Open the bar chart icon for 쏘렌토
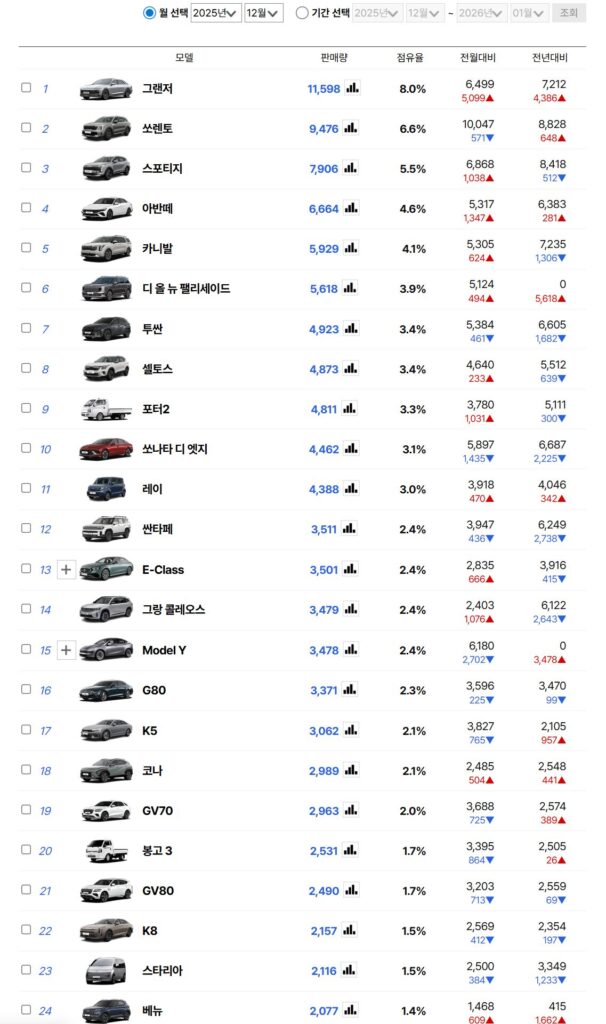The image size is (606, 1024). pyautogui.click(x=350, y=128)
